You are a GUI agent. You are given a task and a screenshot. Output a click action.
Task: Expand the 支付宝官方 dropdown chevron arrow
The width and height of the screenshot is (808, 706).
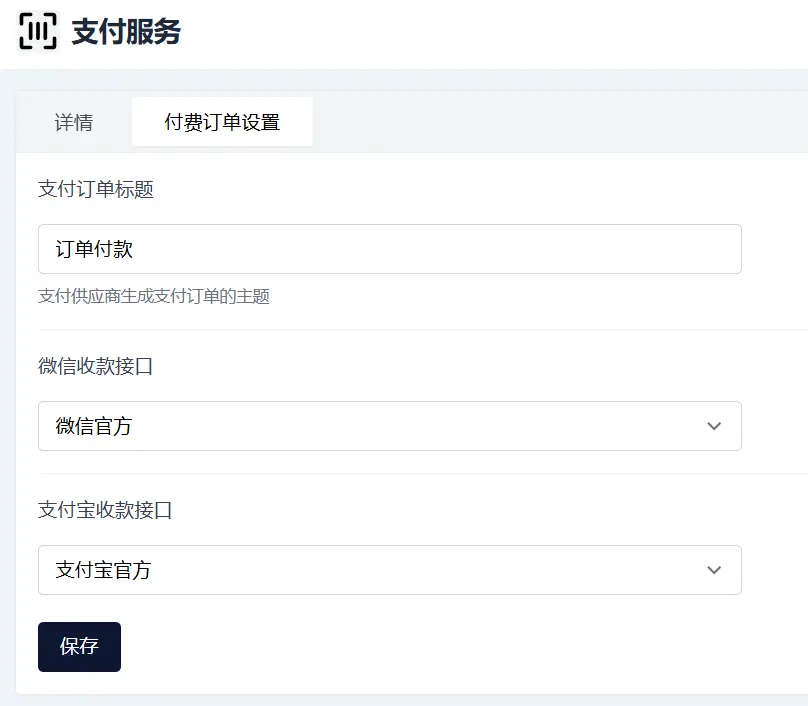[x=714, y=570]
